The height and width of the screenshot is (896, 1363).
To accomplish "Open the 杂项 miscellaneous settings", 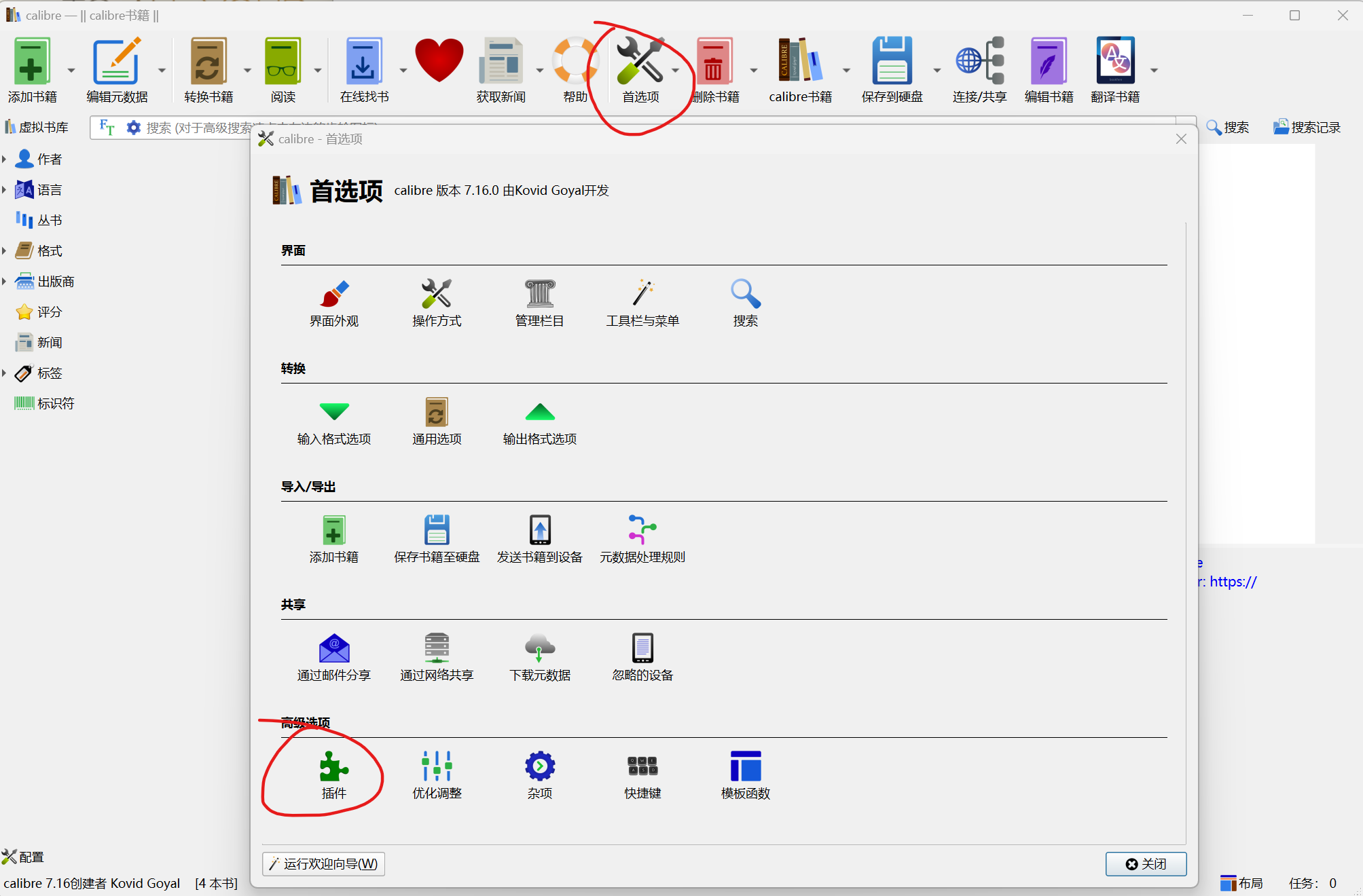I will point(540,775).
